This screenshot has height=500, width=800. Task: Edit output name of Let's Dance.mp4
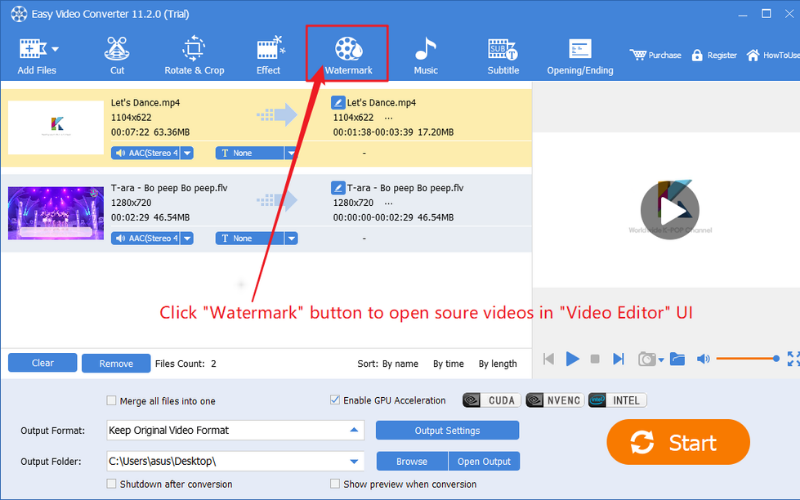click(338, 103)
